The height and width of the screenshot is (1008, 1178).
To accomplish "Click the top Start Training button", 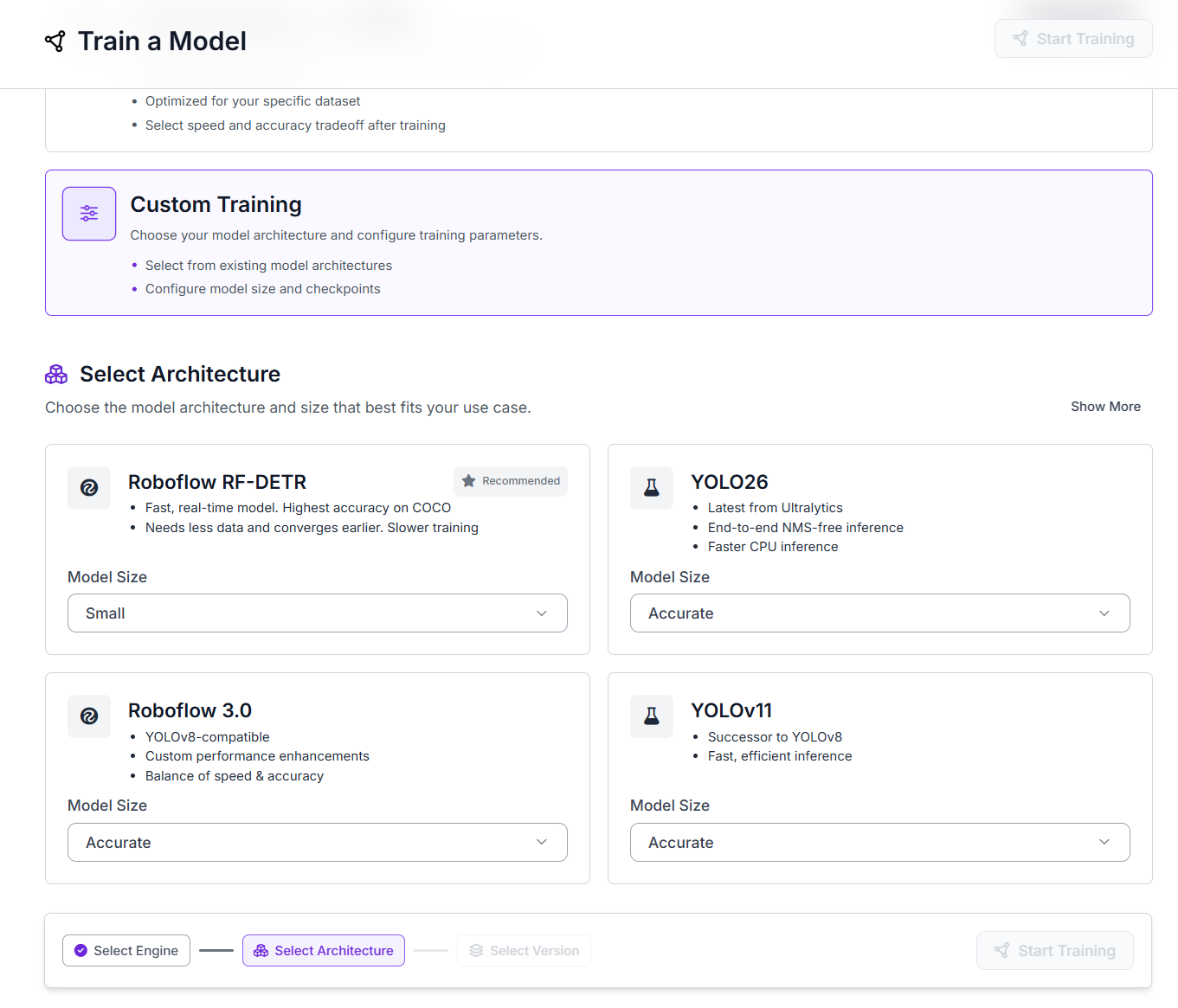I will [1073, 39].
